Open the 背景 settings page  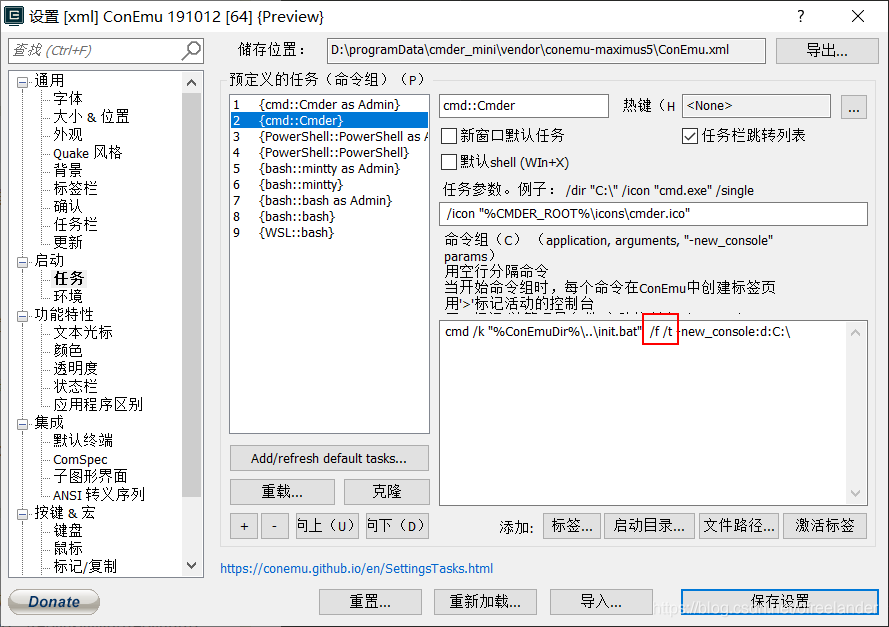68,171
